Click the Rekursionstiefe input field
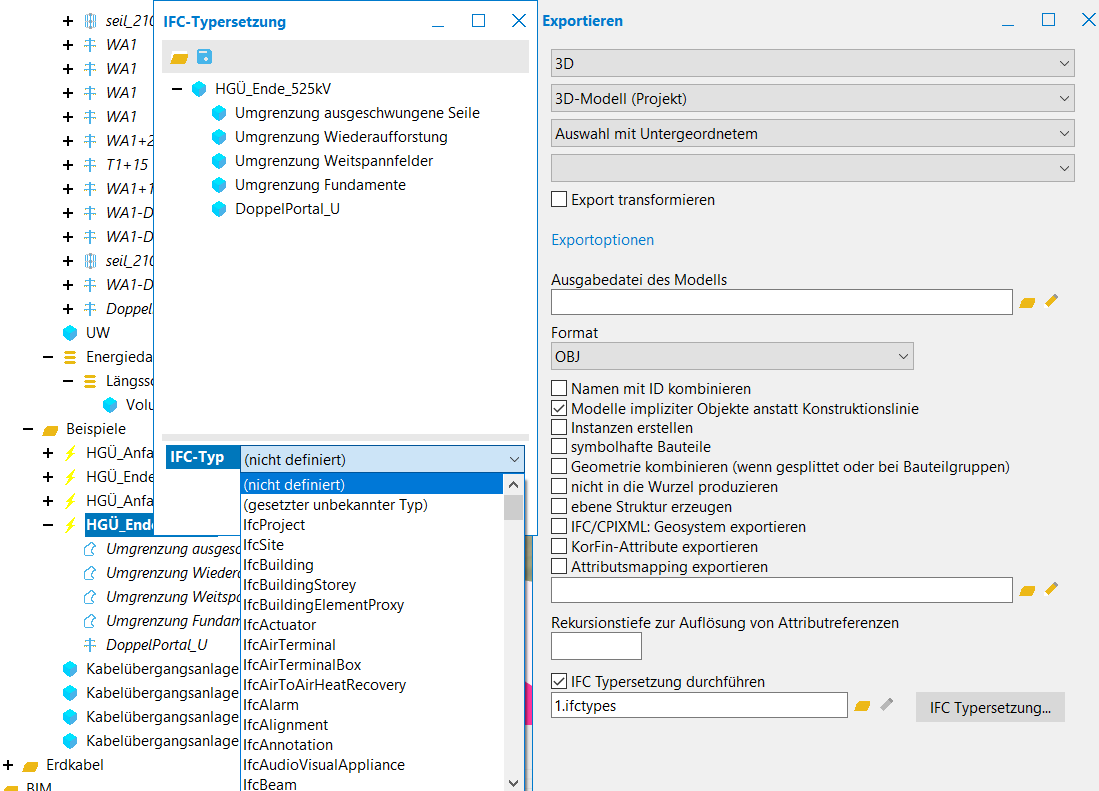This screenshot has width=1099, height=791. pyautogui.click(x=596, y=646)
